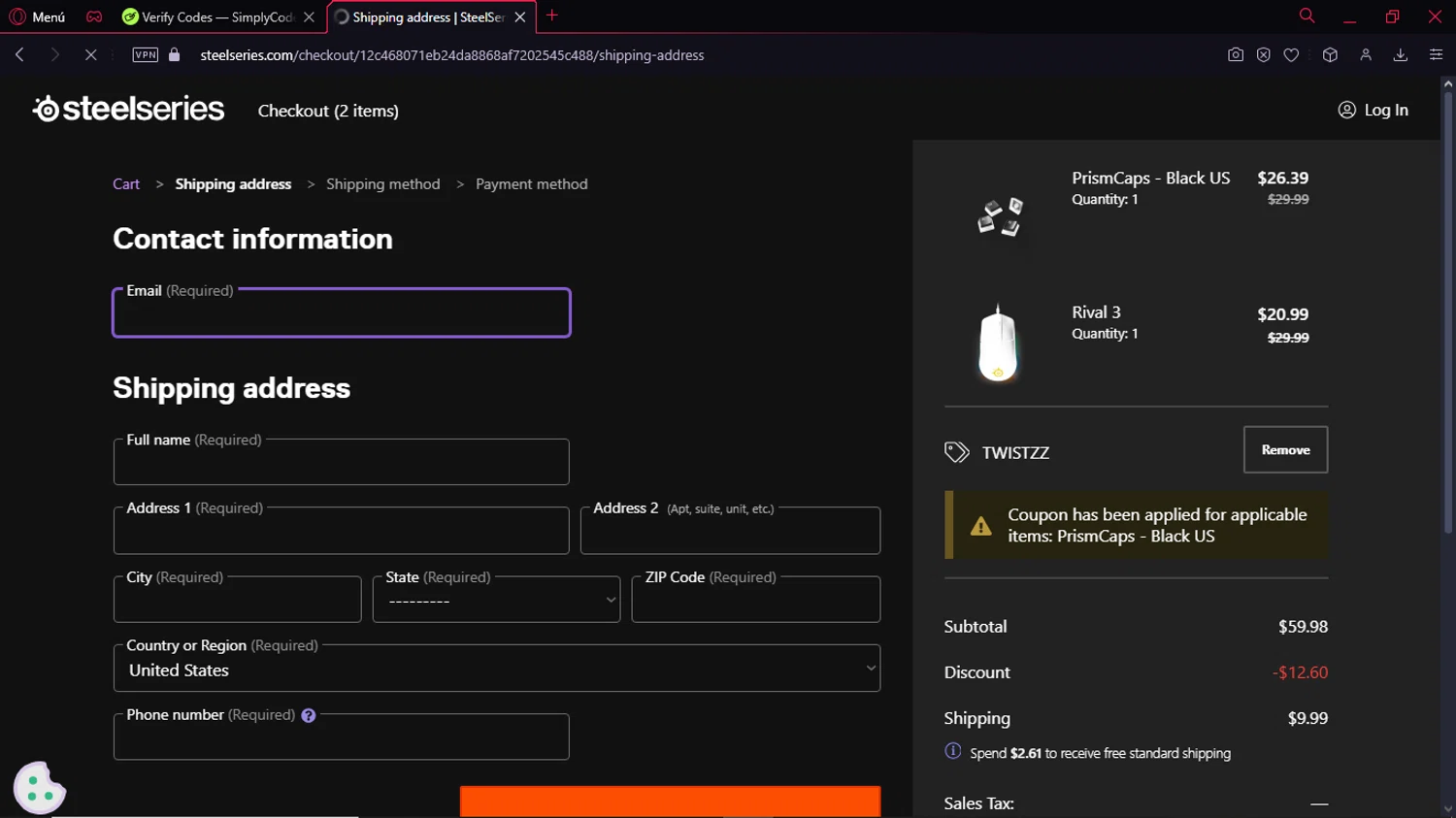Click the orange continue button
This screenshot has width=1456, height=818.
point(670,802)
